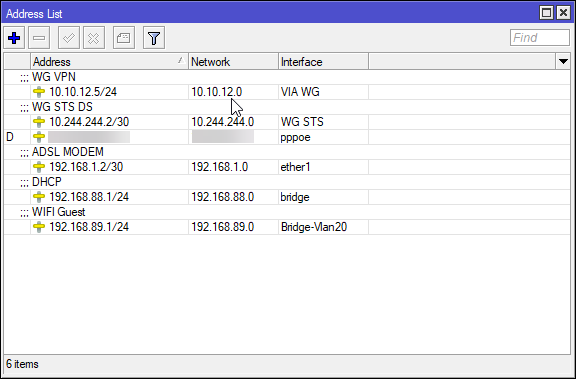Select the 192.168.89.1/24 Bridge-Vlan20 entry
576x379 pixels.
(287, 227)
